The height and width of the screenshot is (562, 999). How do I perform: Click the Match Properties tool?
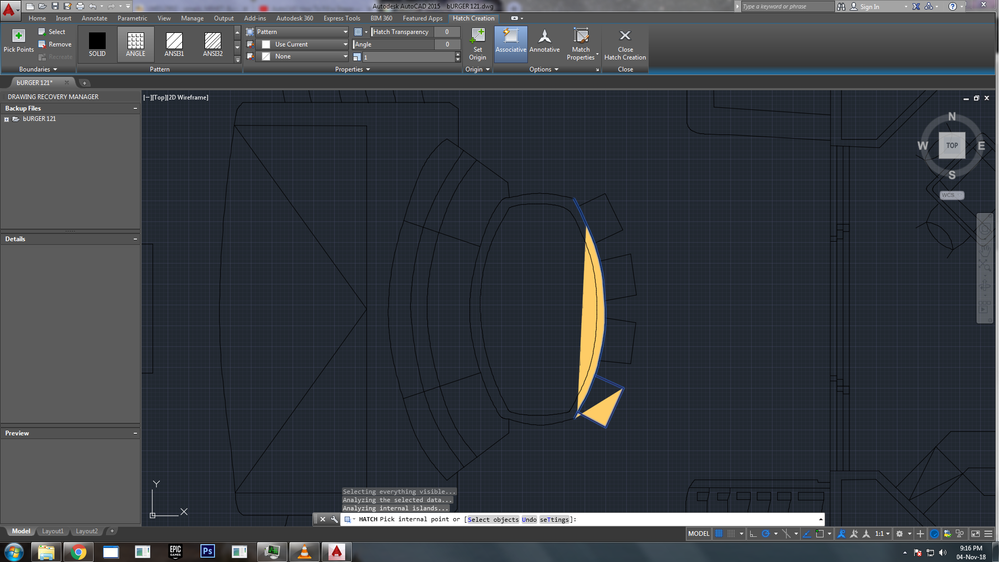pos(580,44)
